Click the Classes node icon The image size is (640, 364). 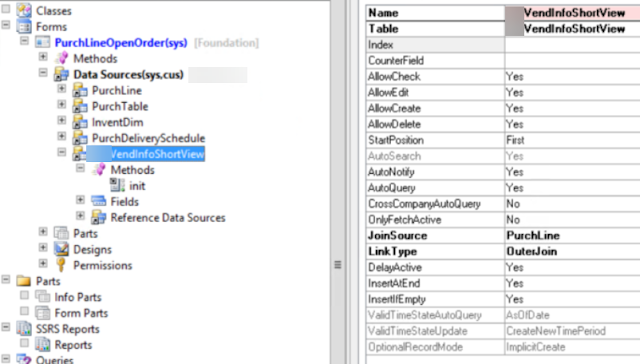pos(24,10)
